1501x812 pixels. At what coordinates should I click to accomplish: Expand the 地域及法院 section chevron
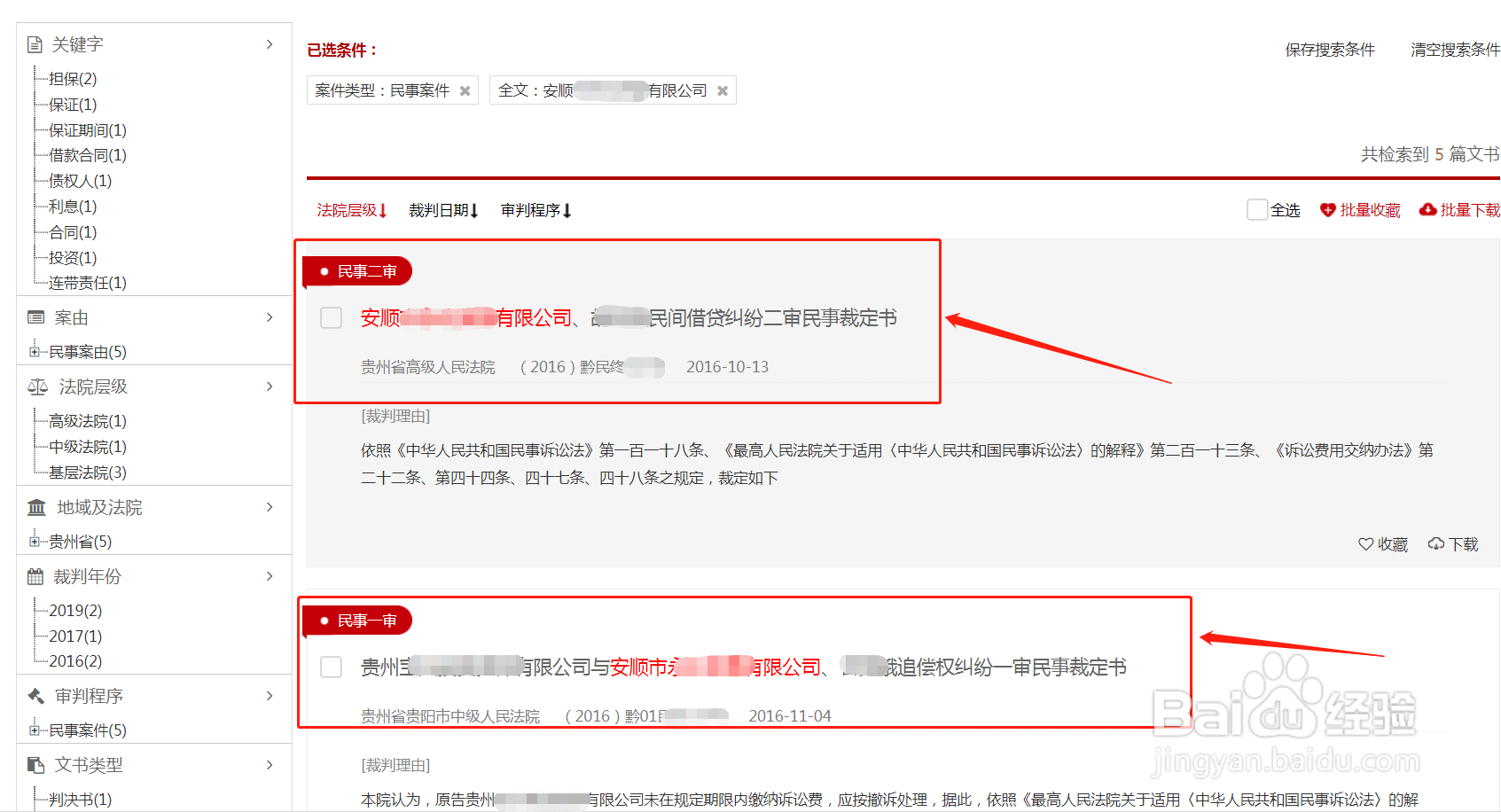pos(270,507)
